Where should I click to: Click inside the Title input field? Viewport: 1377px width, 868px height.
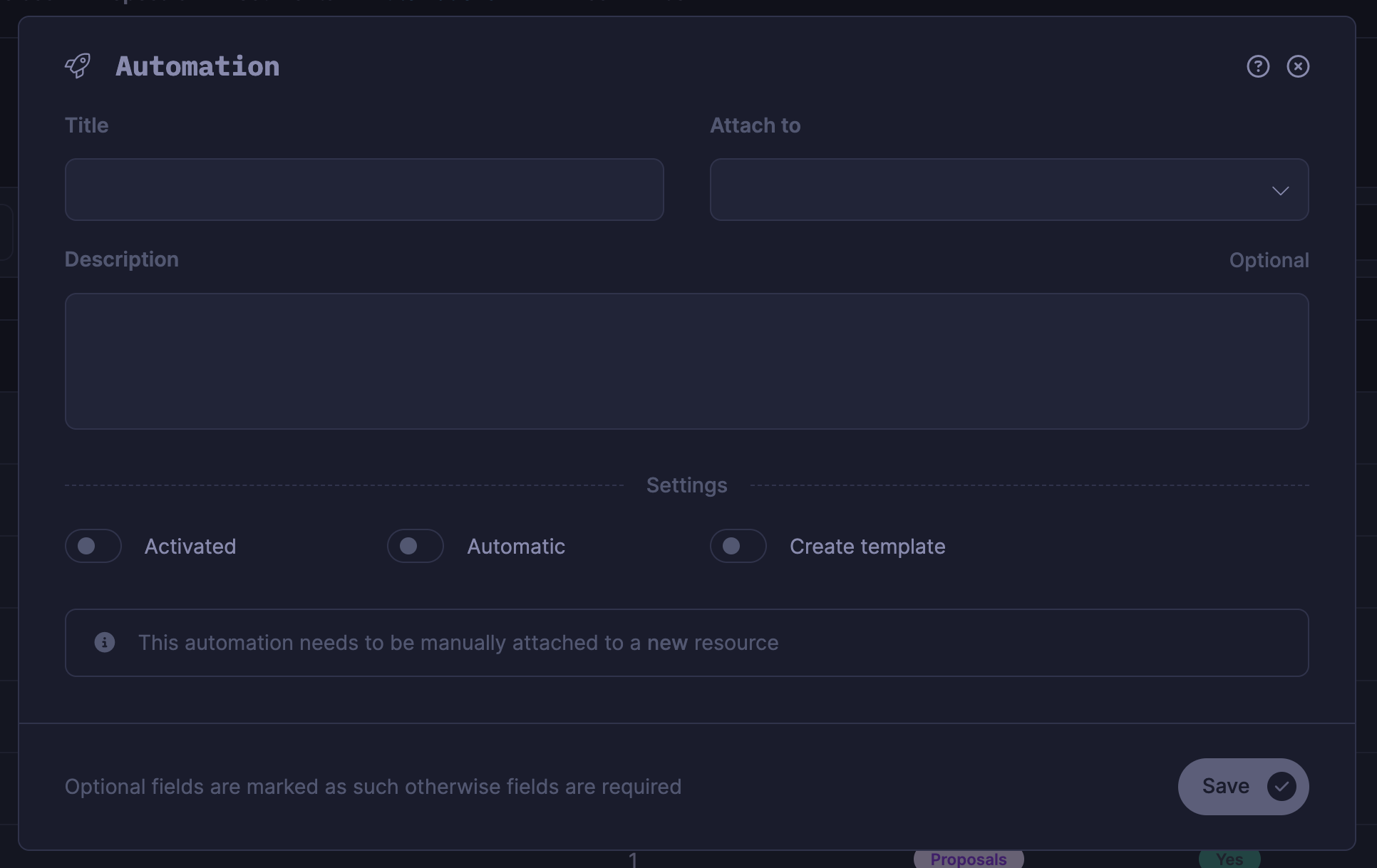(364, 190)
